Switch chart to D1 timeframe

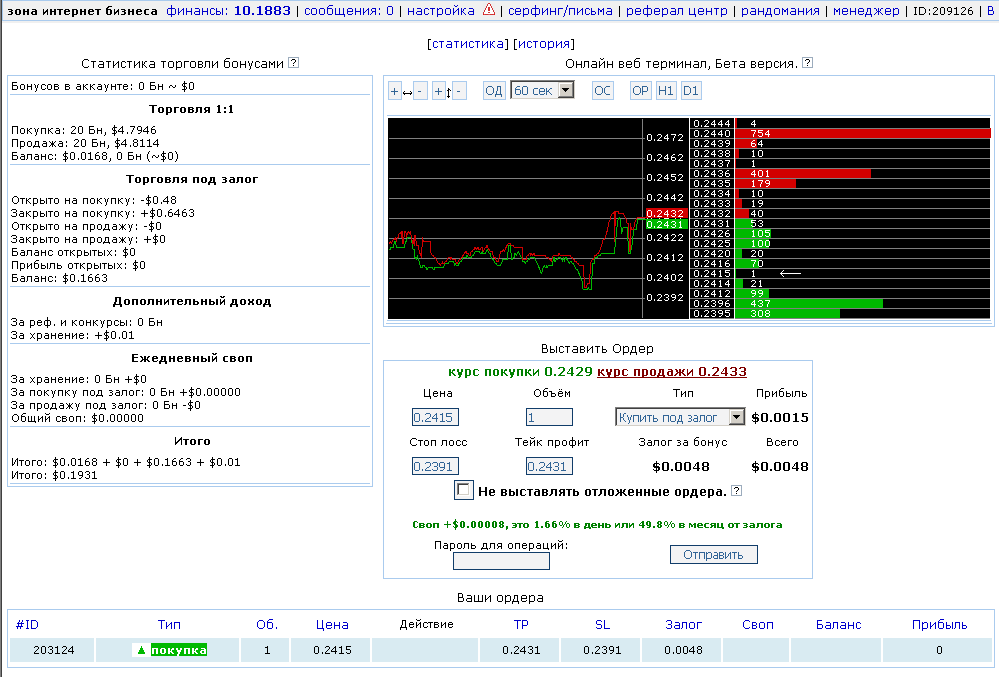pyautogui.click(x=691, y=91)
